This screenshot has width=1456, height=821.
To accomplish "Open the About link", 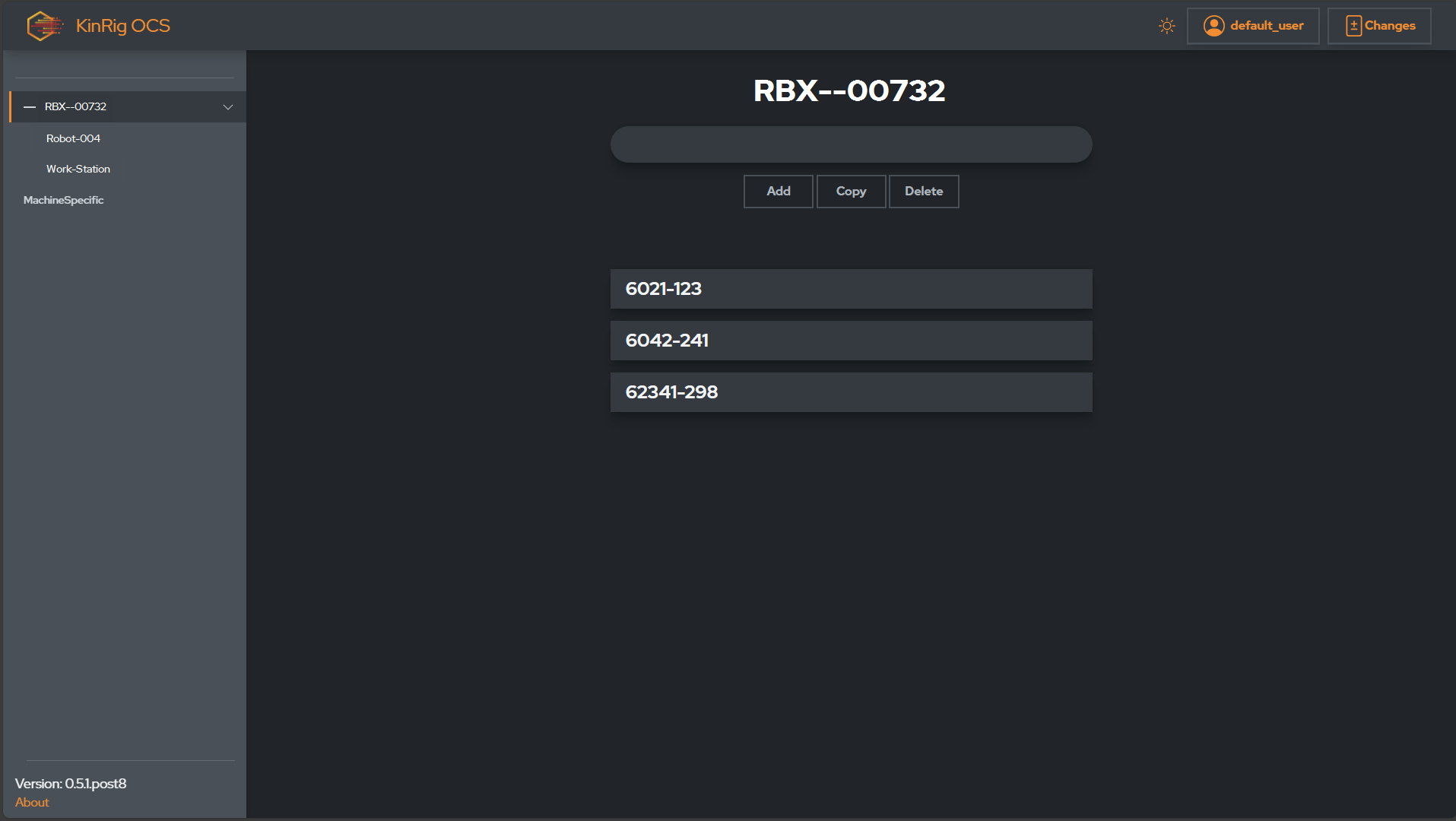I will (x=32, y=802).
